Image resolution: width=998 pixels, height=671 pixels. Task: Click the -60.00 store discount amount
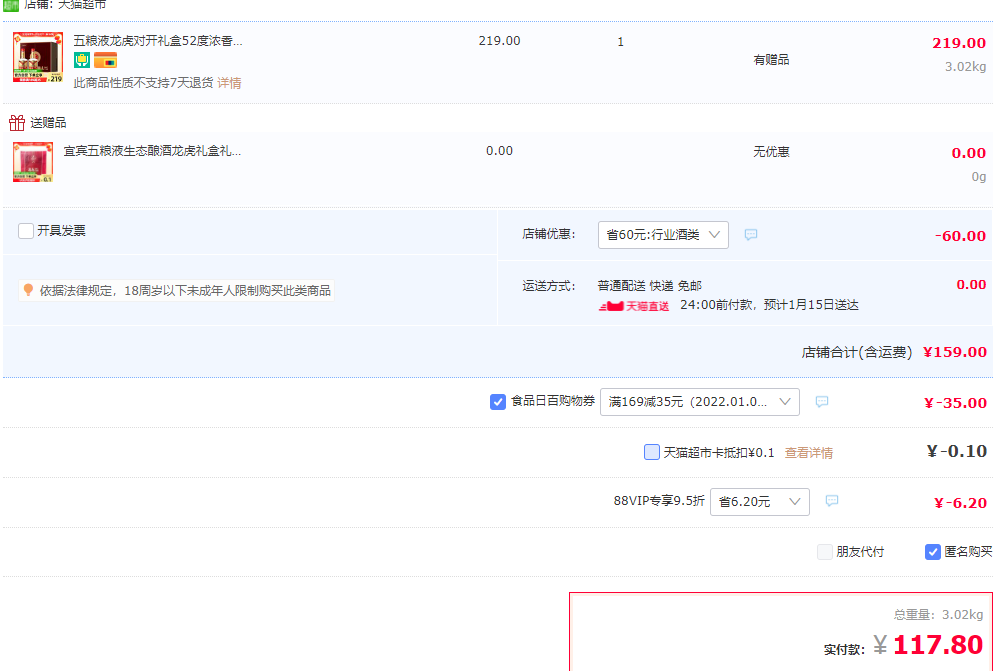point(960,236)
